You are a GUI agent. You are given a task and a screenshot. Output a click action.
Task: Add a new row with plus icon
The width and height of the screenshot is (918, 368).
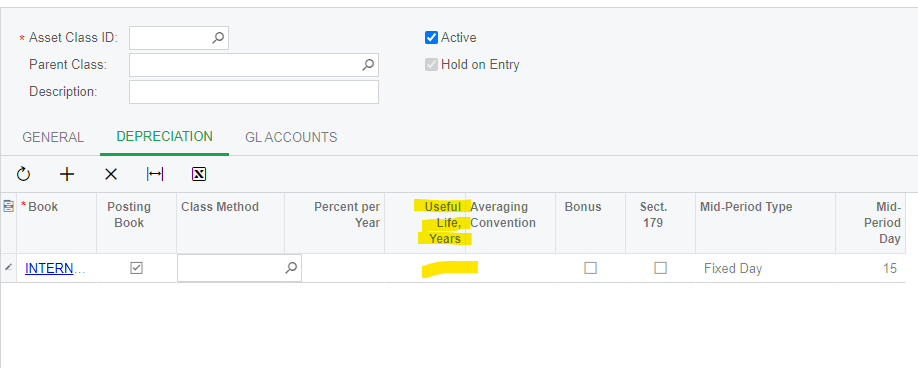click(x=67, y=174)
